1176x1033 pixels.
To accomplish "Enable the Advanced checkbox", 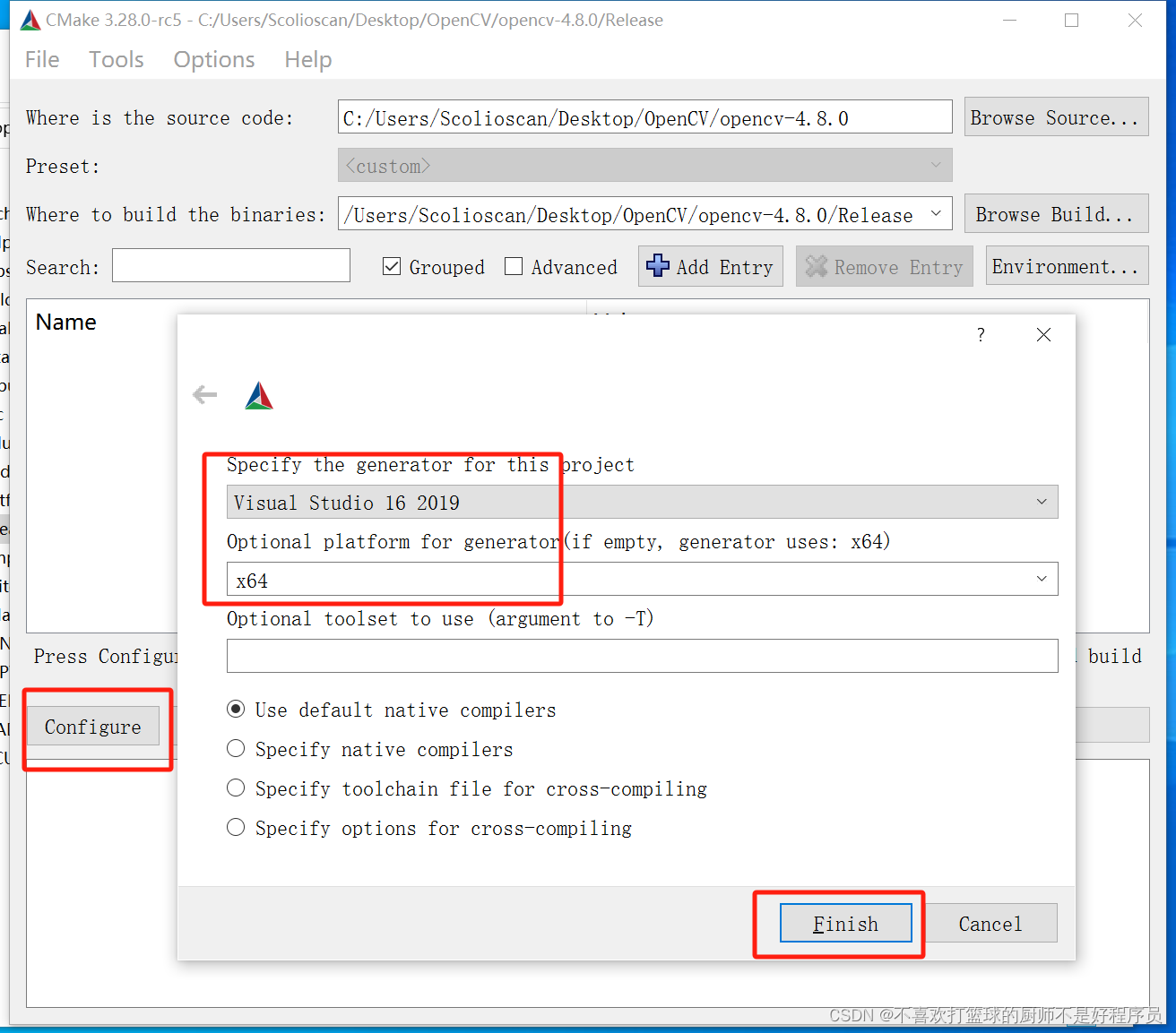I will click(514, 266).
